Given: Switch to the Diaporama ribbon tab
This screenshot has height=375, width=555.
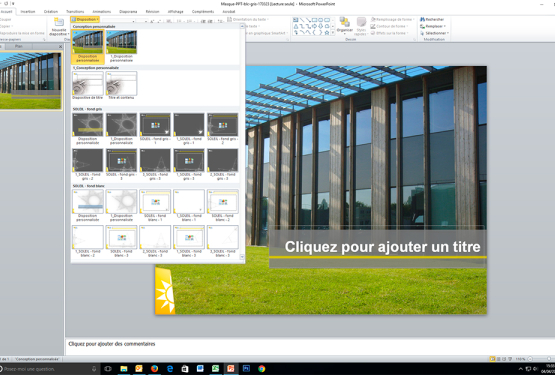Looking at the screenshot, I should point(128,12).
